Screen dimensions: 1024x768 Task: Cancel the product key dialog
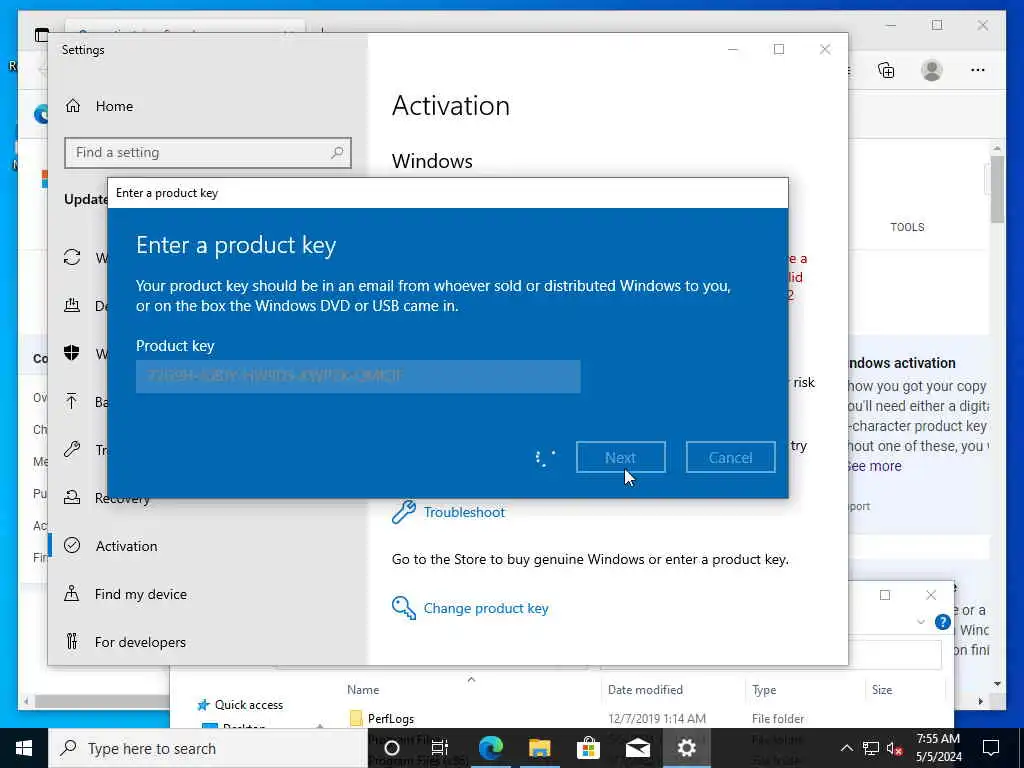coord(730,457)
